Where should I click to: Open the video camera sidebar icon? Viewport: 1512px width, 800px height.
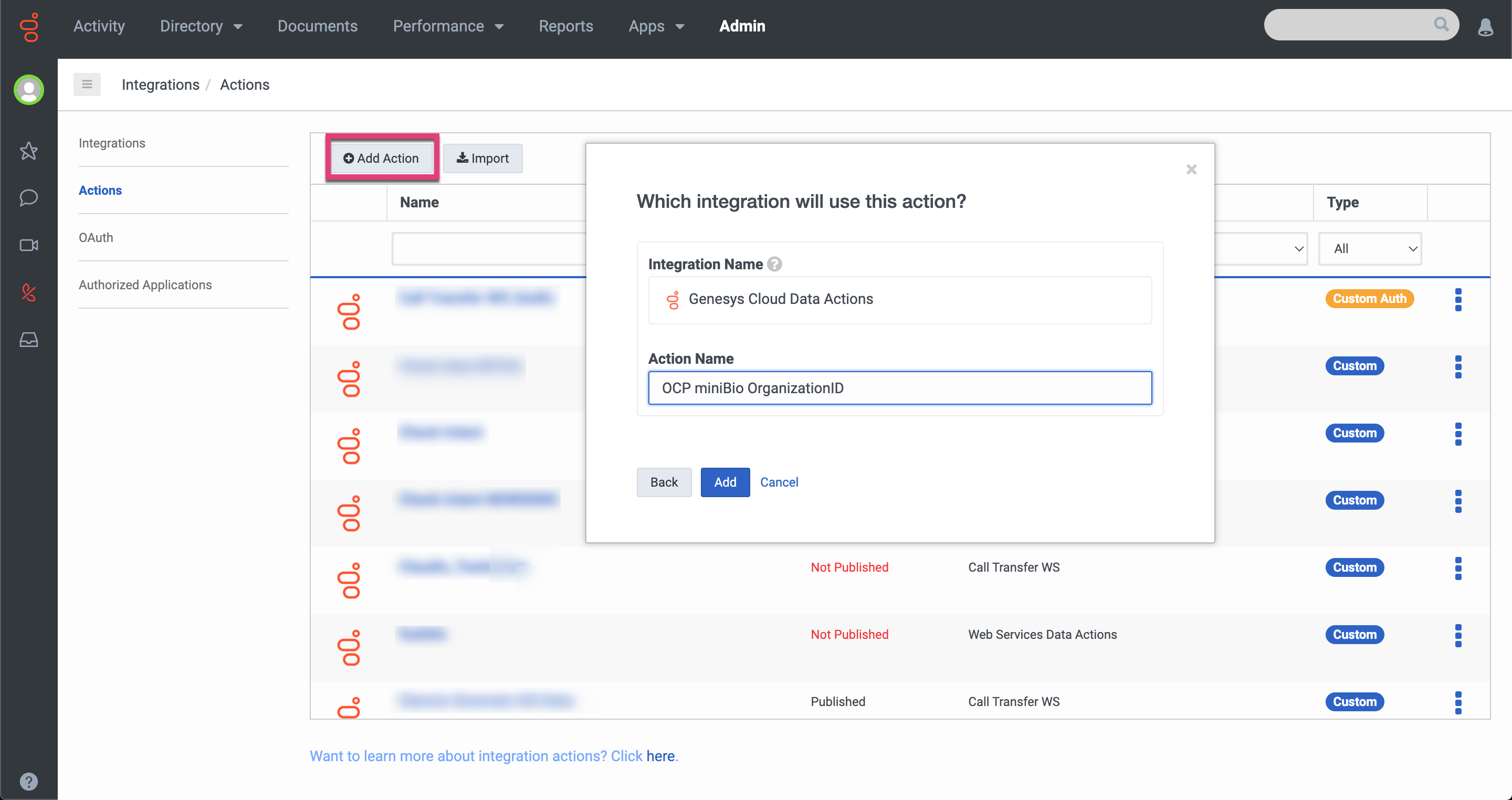point(29,245)
